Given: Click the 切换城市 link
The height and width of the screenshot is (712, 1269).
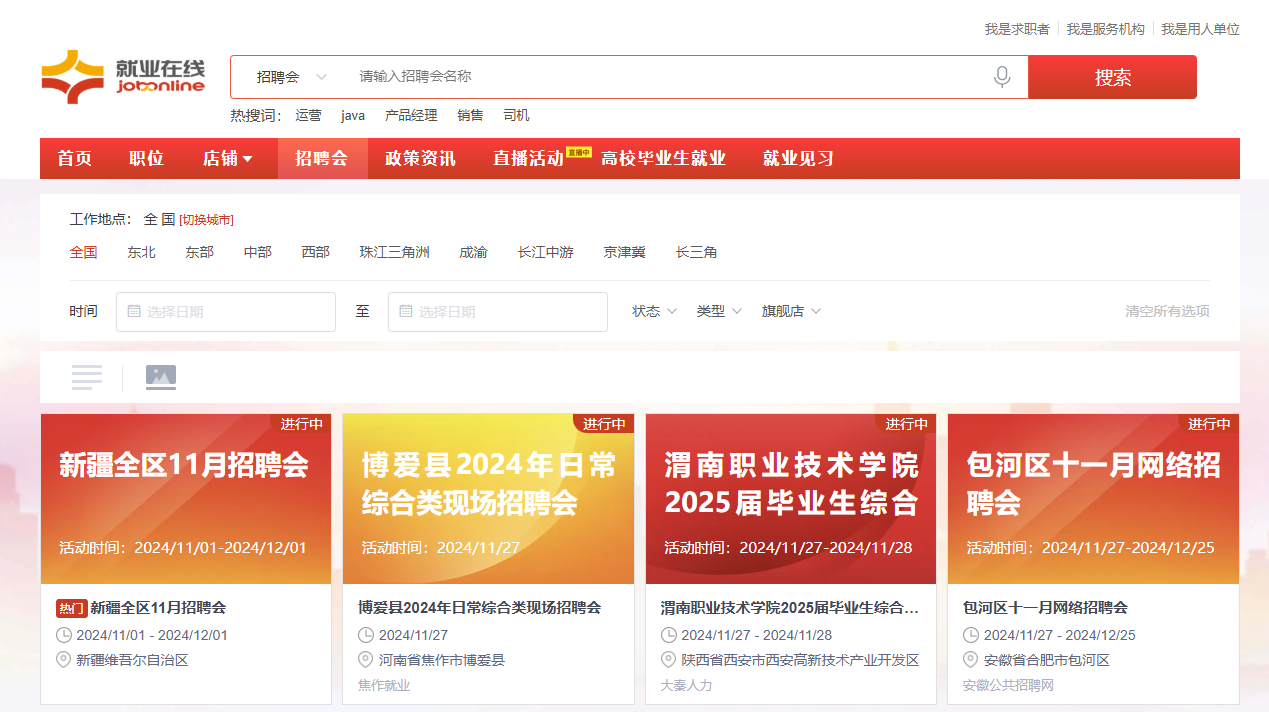Looking at the screenshot, I should pyautogui.click(x=207, y=220).
